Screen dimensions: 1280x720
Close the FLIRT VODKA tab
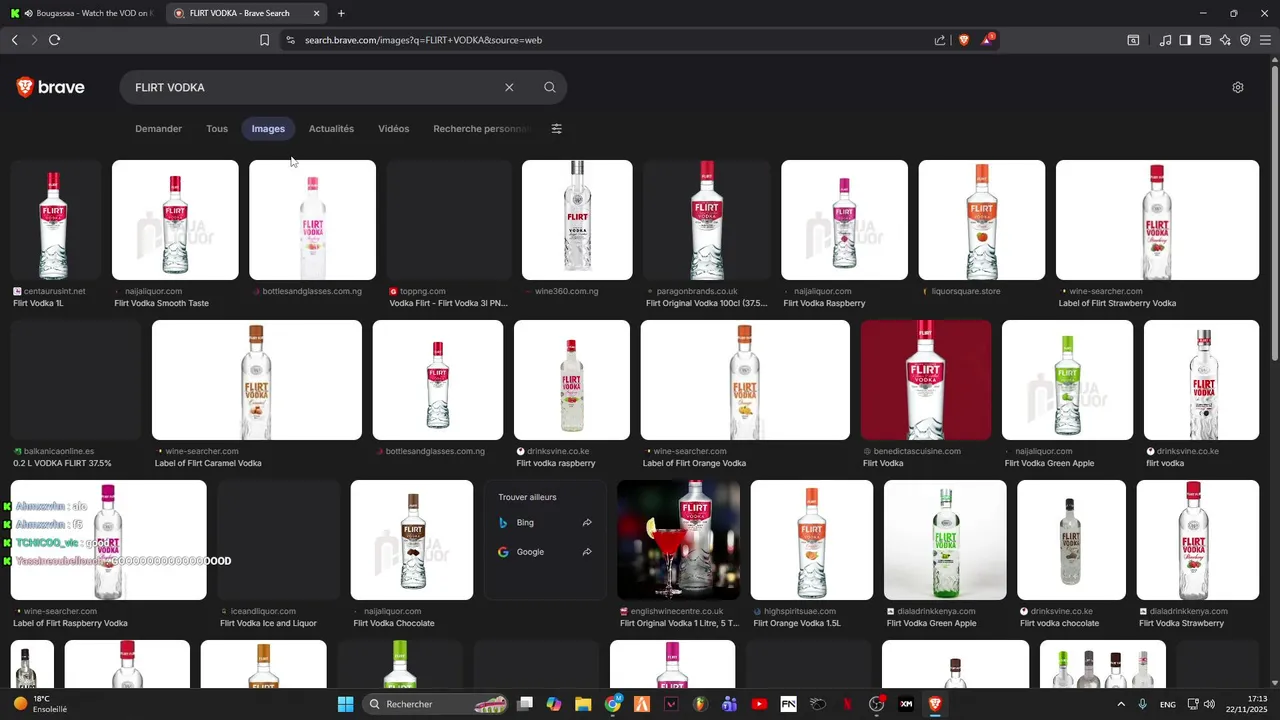point(317,13)
